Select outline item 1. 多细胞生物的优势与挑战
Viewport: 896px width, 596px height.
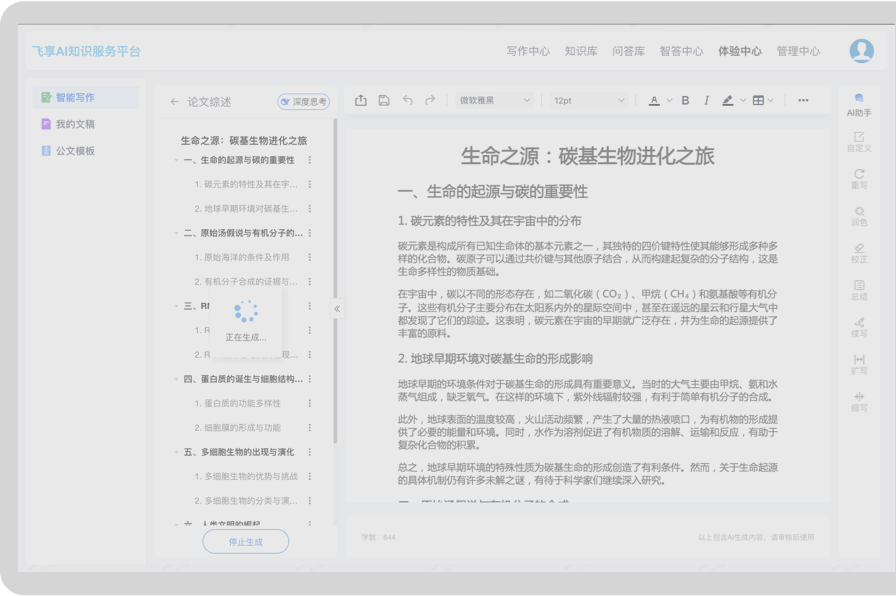pyautogui.click(x=246, y=477)
